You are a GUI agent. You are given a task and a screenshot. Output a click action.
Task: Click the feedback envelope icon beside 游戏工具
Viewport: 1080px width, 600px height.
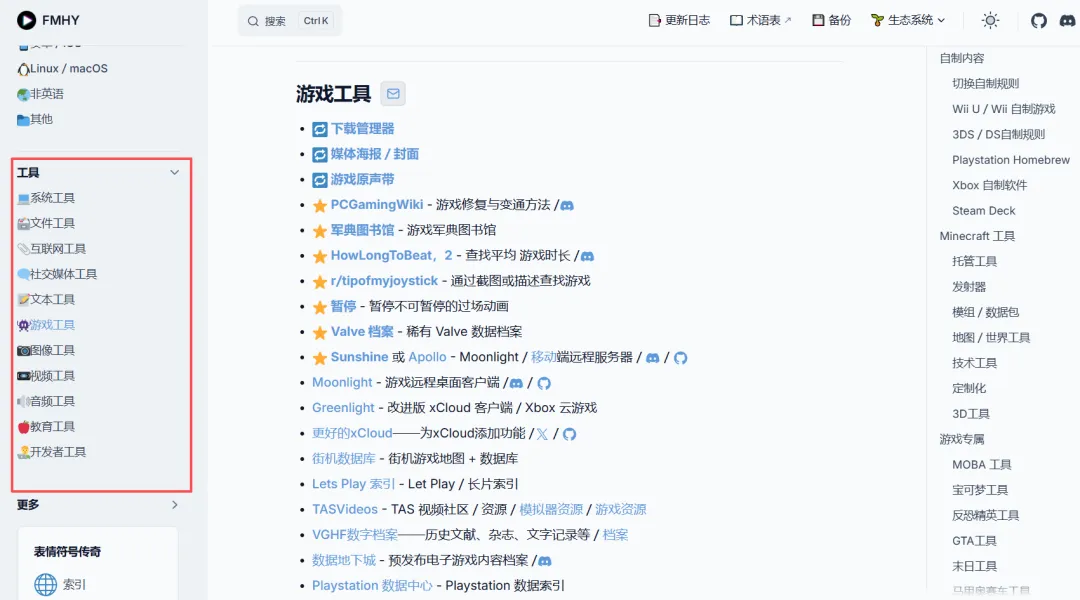pos(393,94)
